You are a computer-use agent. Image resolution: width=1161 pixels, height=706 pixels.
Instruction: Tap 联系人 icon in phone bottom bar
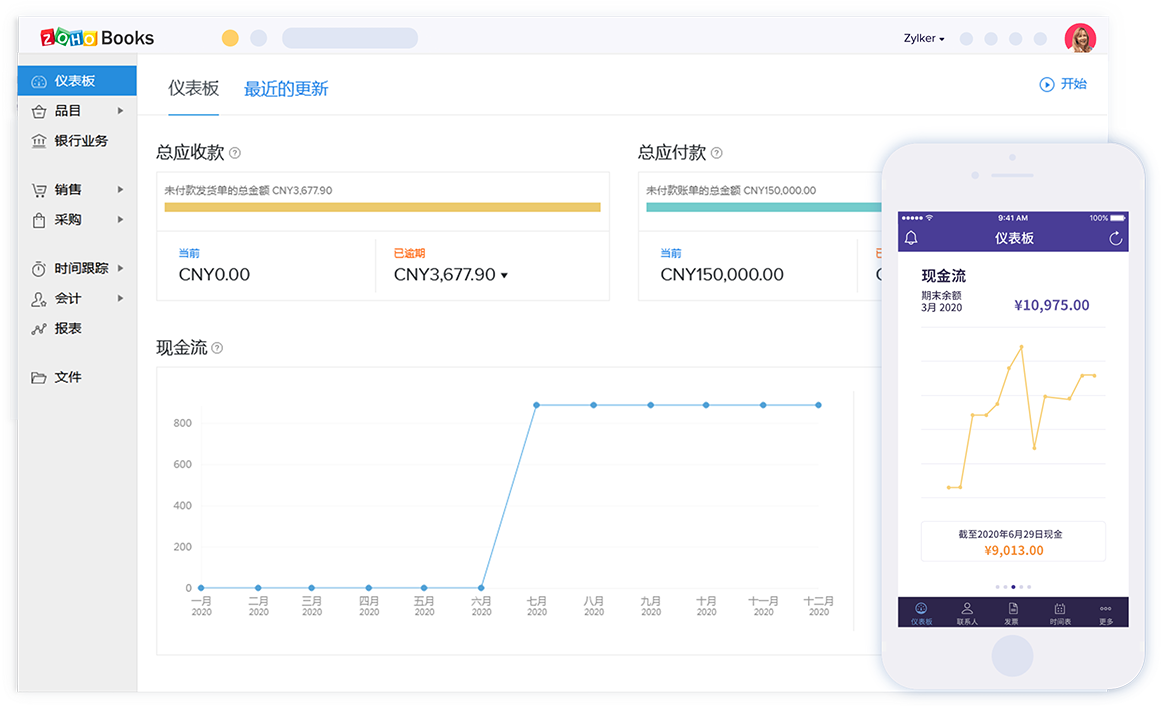pyautogui.click(x=967, y=611)
